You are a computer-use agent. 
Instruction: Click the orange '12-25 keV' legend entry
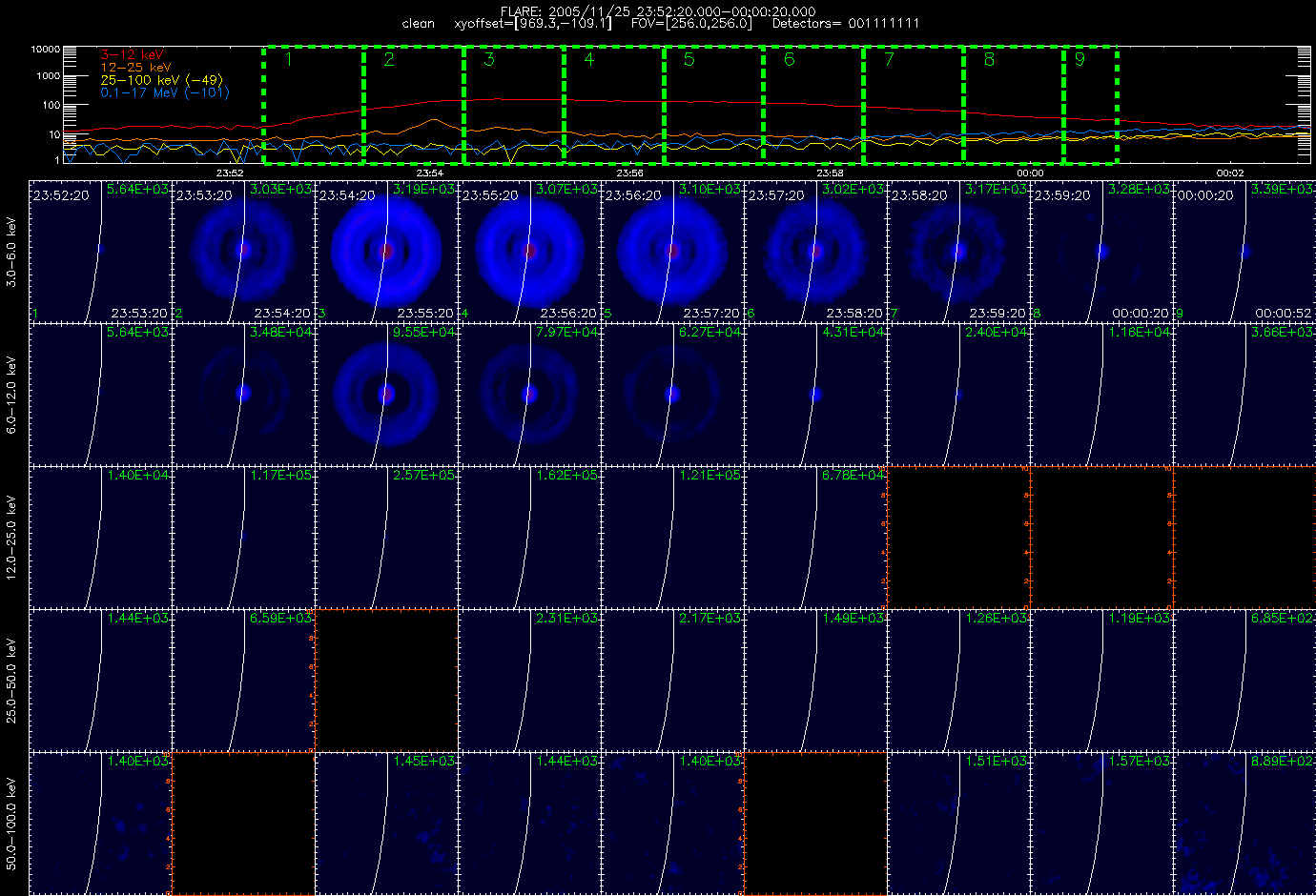135,68
